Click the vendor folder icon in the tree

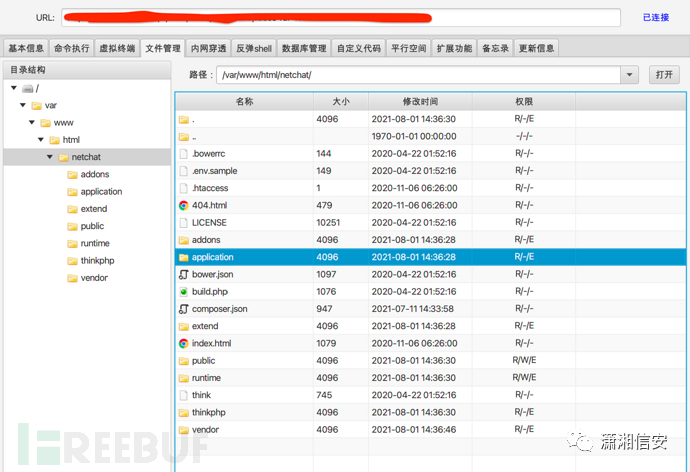point(72,278)
